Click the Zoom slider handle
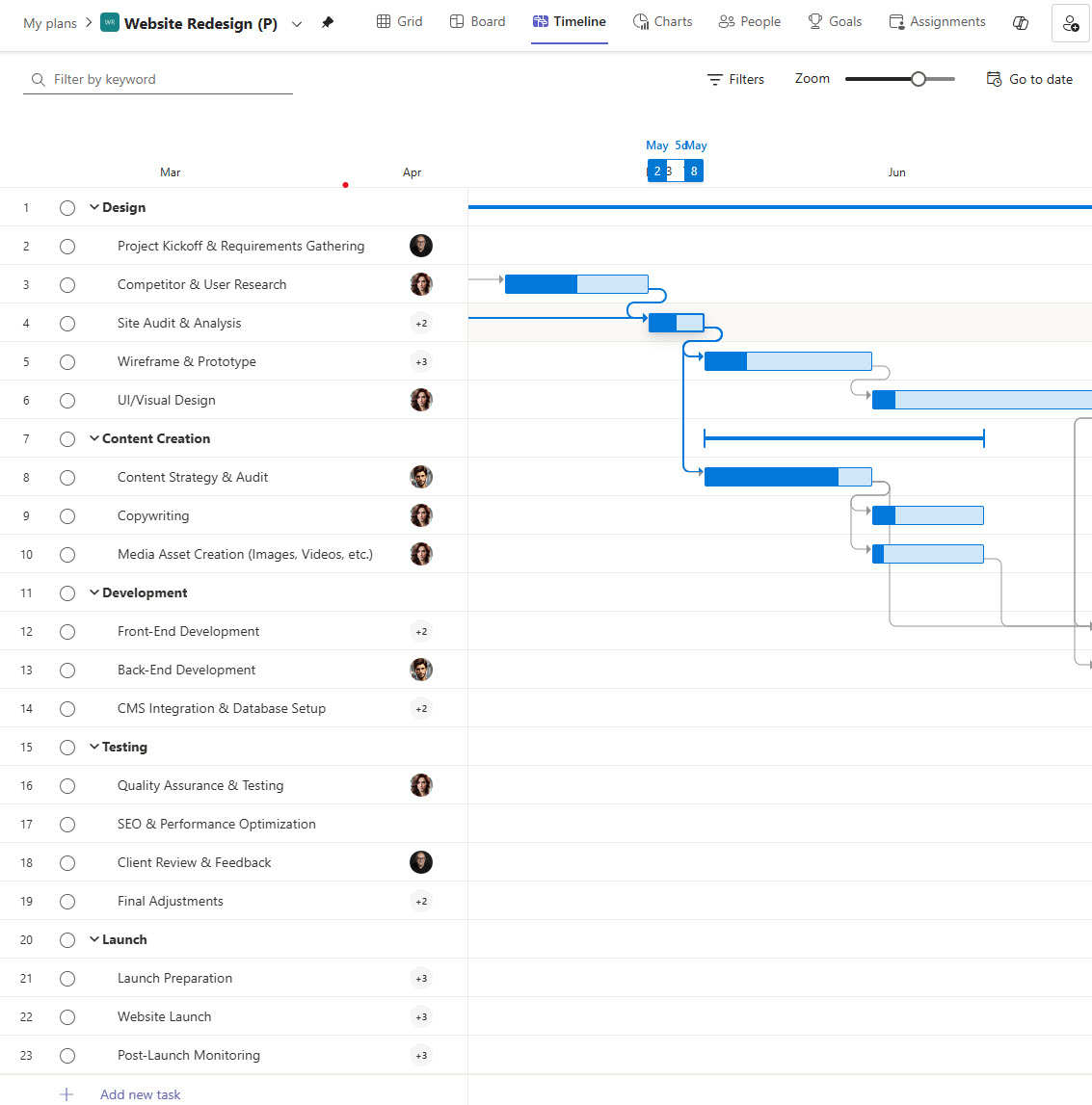The height and width of the screenshot is (1105, 1092). click(x=919, y=79)
